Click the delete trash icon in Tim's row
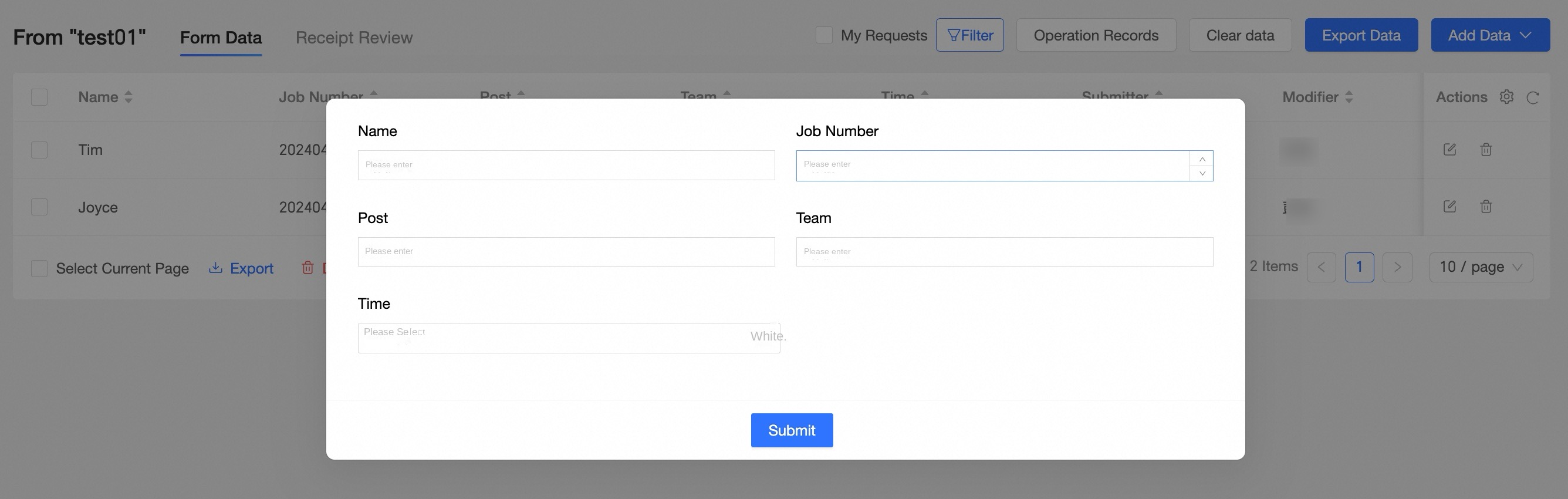 1486,149
